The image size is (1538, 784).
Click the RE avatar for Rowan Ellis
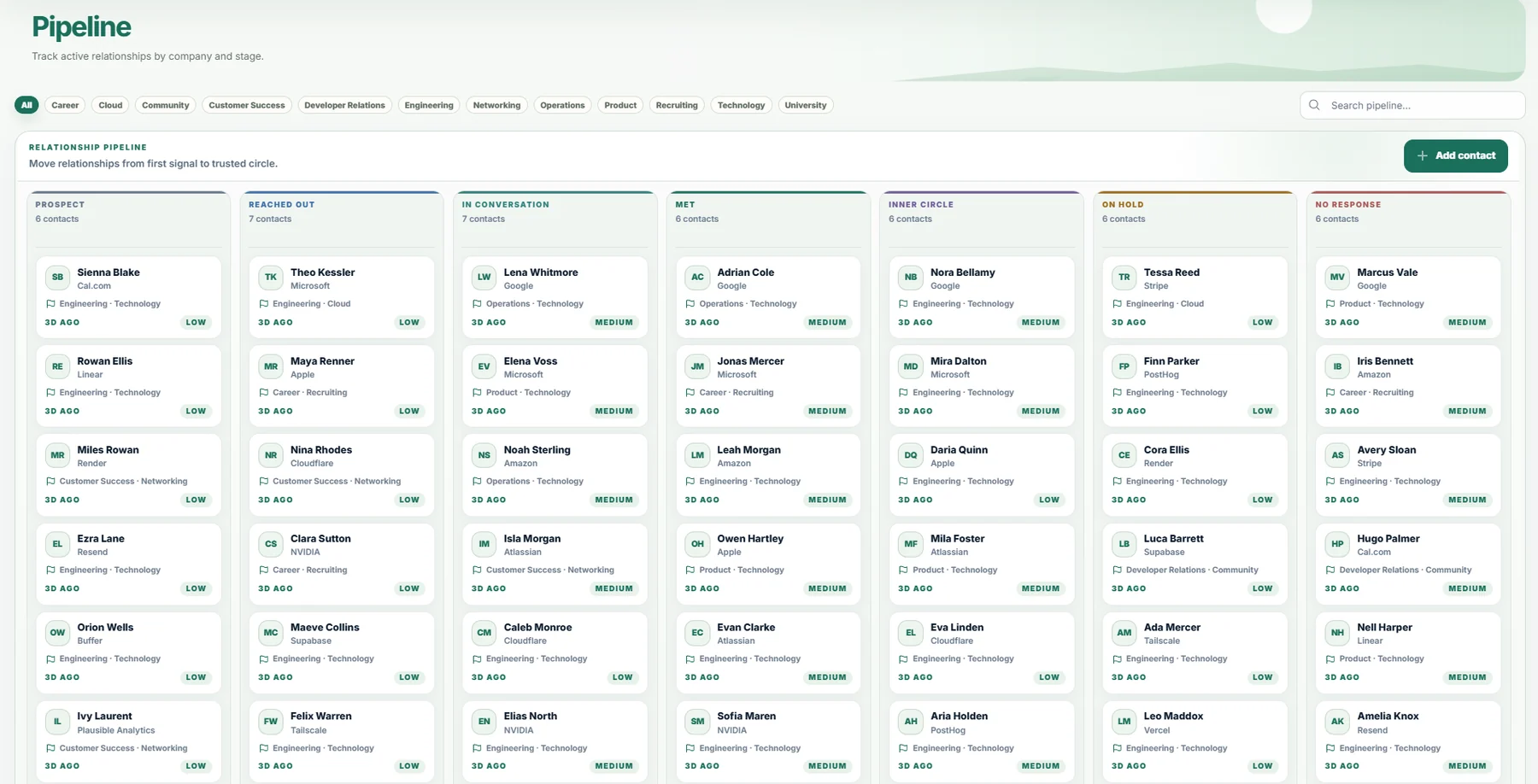coord(57,366)
